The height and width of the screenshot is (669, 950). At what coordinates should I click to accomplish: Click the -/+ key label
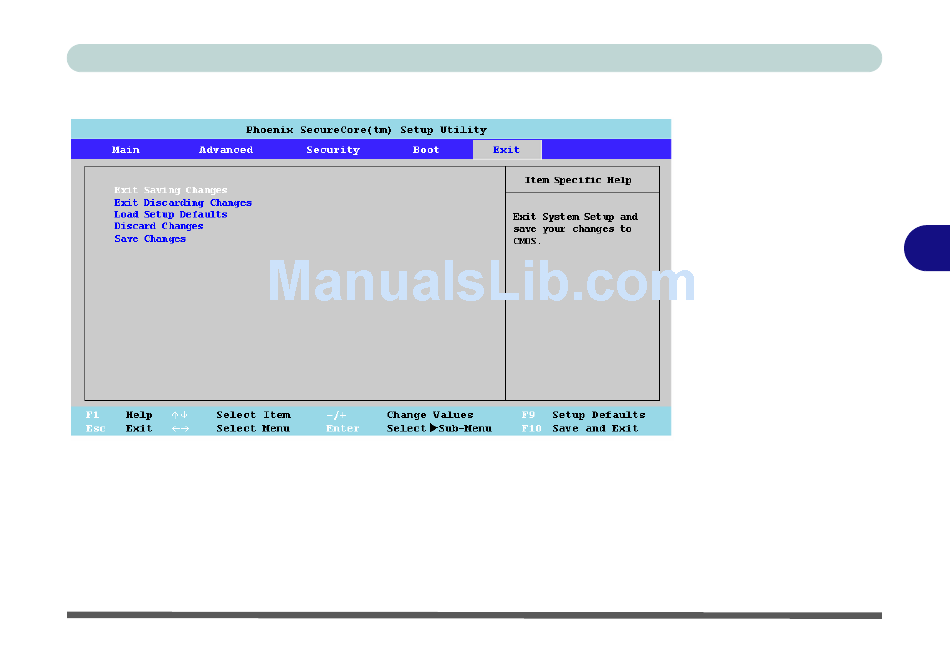[336, 415]
